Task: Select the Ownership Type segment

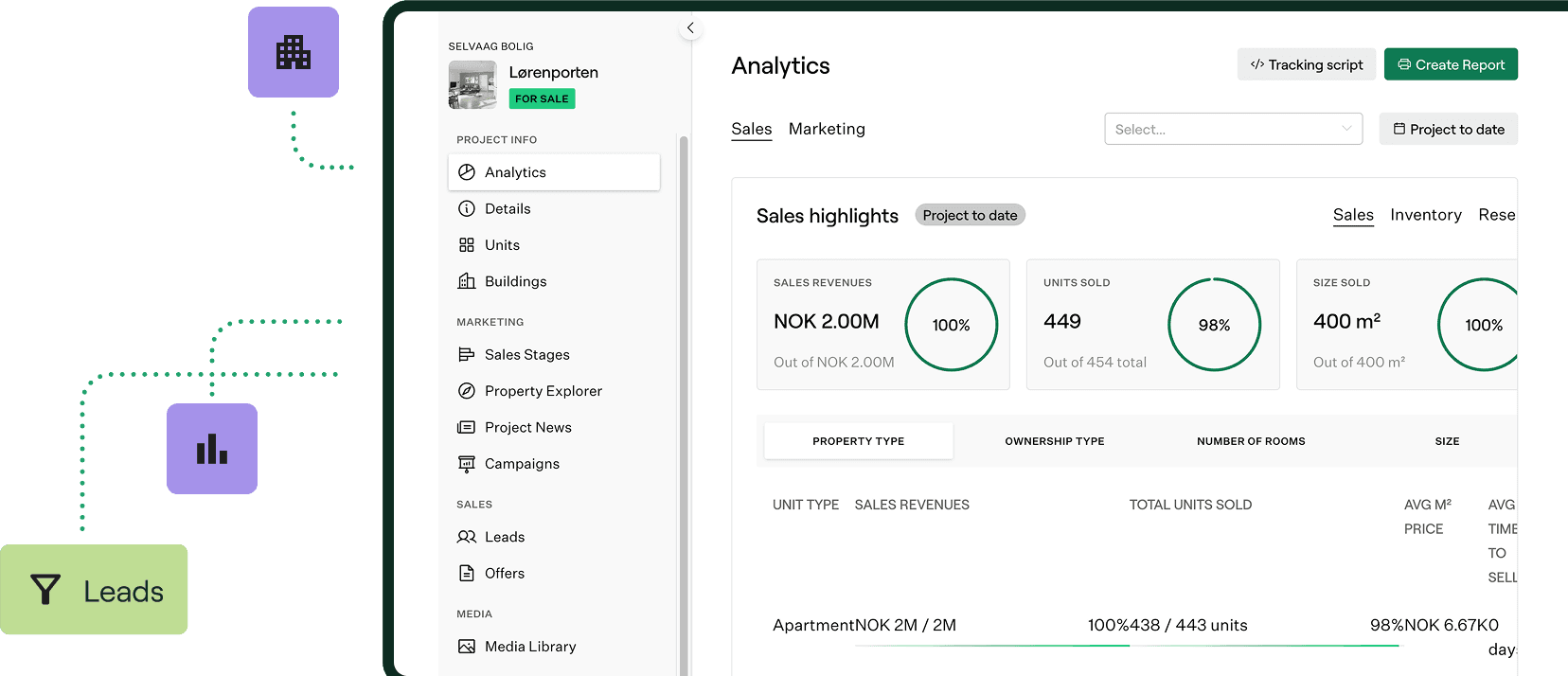Action: point(1054,441)
